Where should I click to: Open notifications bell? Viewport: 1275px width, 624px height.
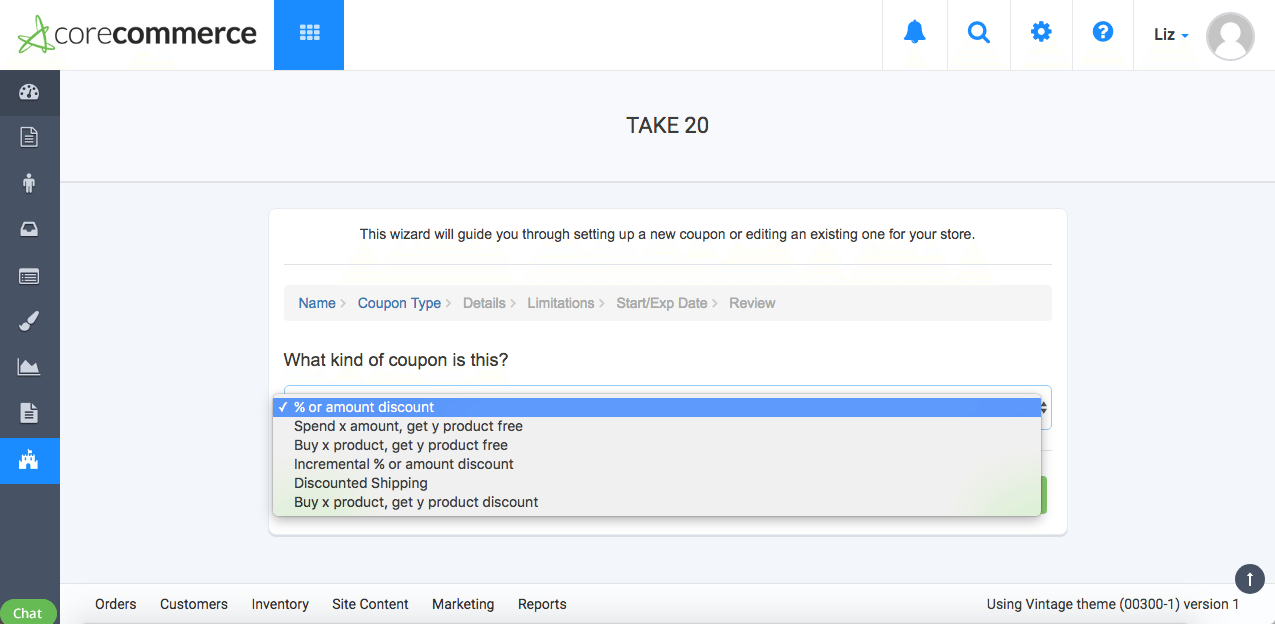point(914,33)
